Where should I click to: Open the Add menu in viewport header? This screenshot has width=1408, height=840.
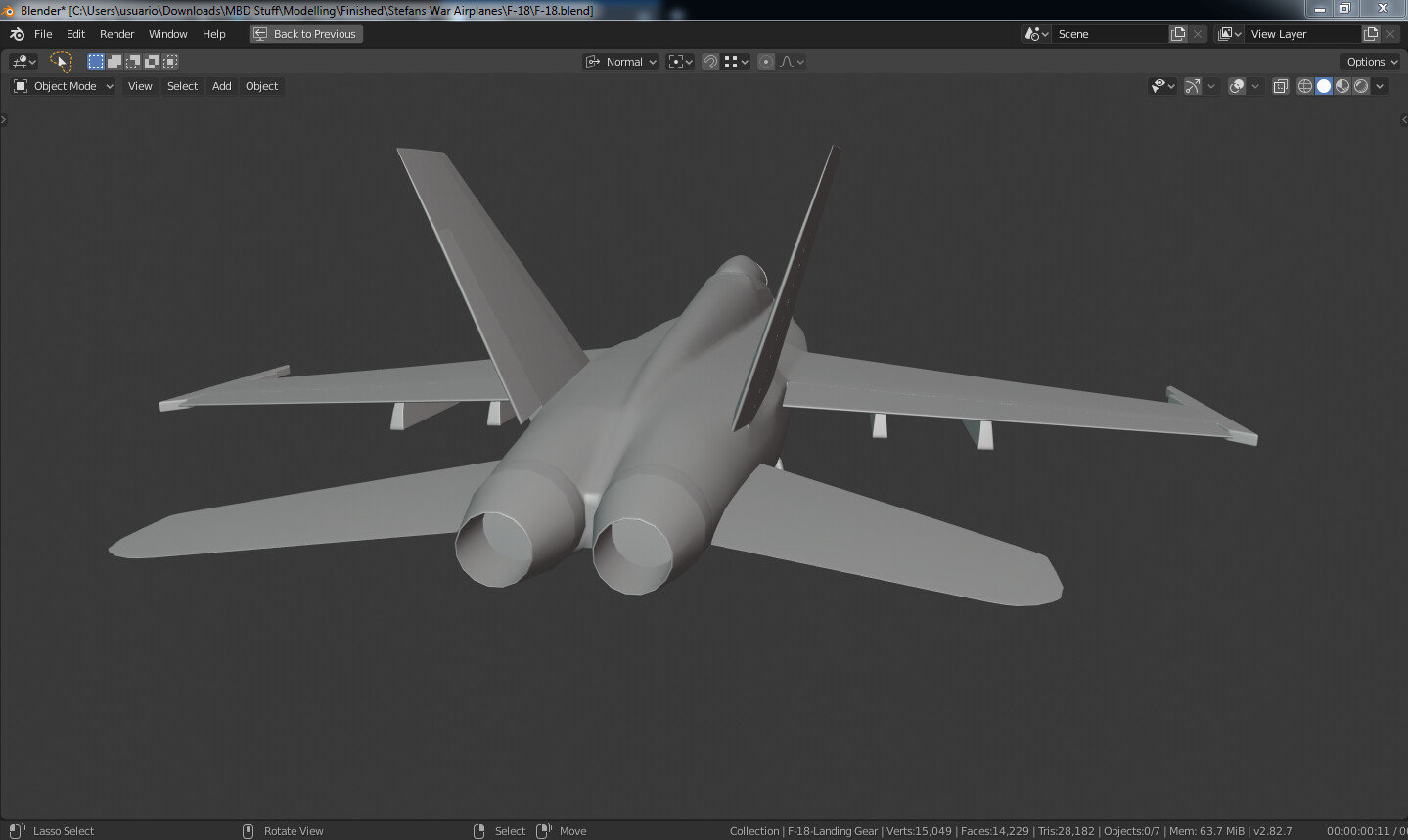222,86
